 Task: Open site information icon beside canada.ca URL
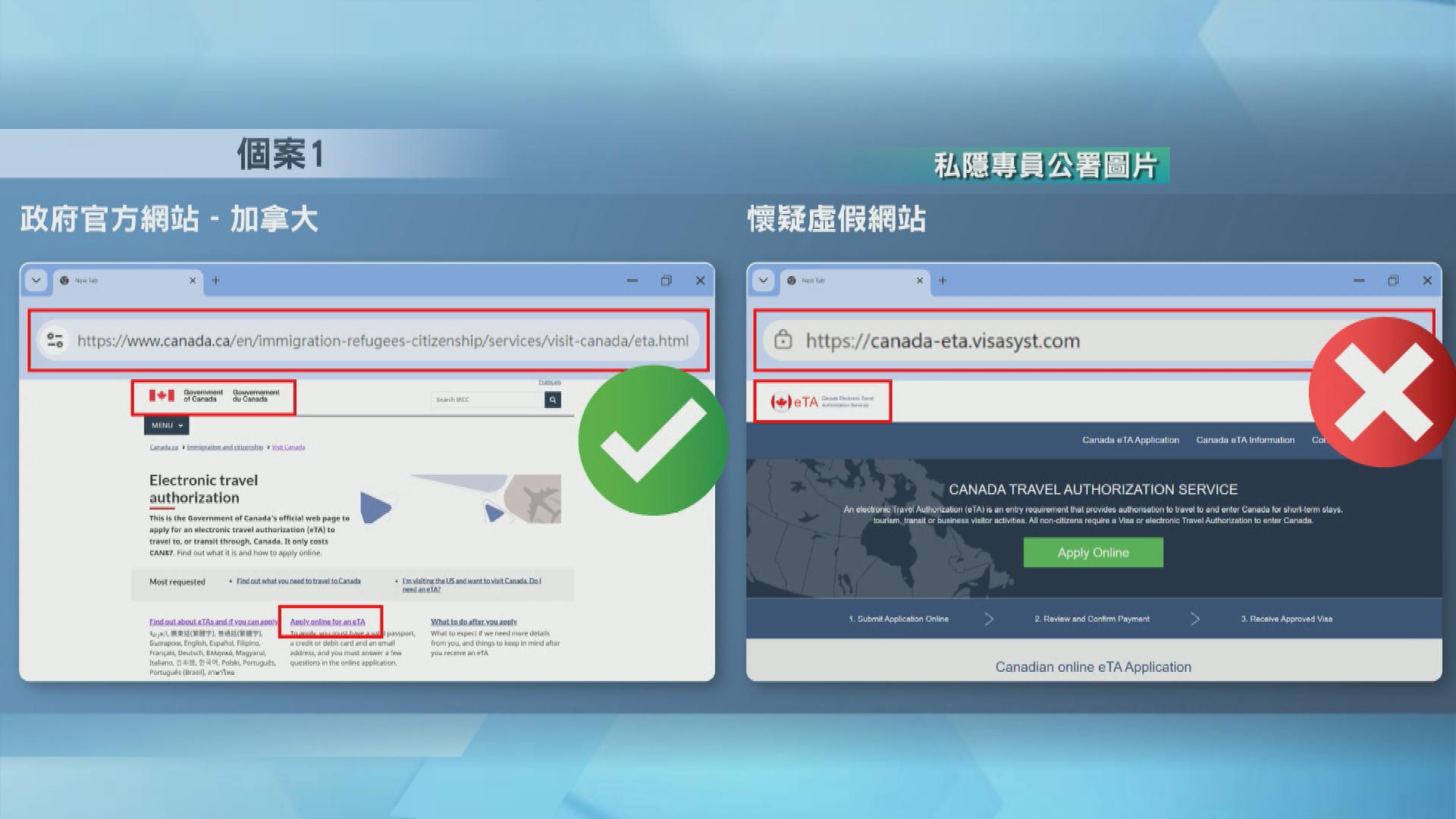tap(55, 340)
